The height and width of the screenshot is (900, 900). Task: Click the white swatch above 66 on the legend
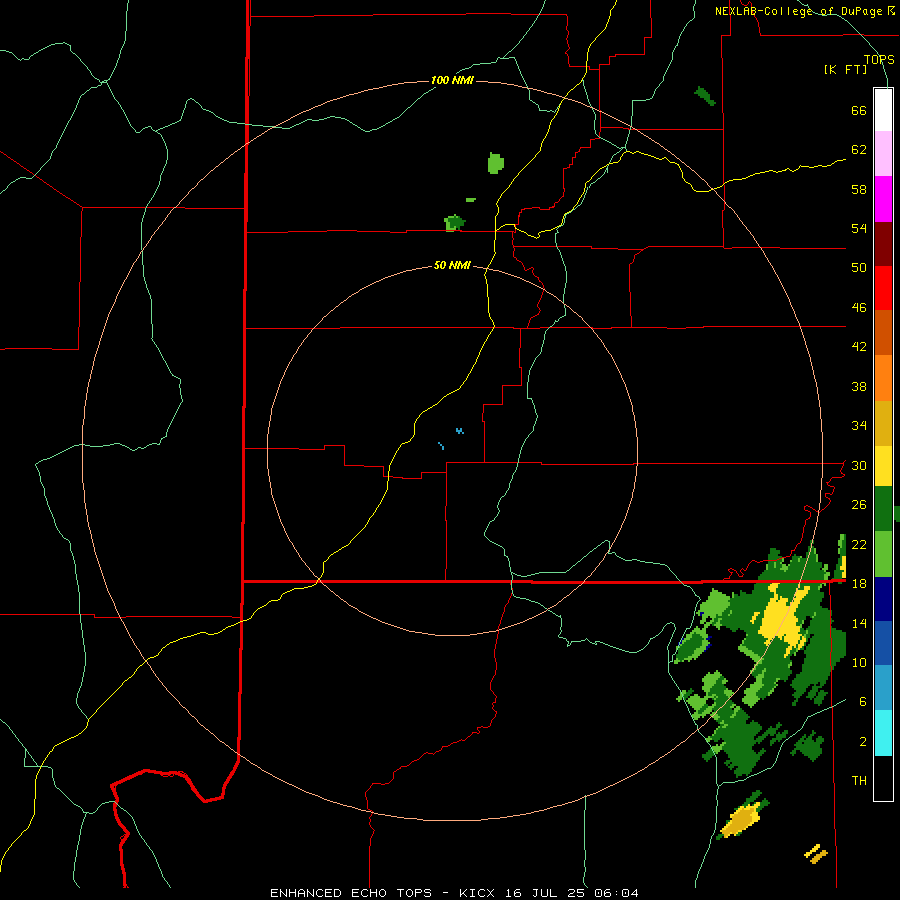[883, 110]
